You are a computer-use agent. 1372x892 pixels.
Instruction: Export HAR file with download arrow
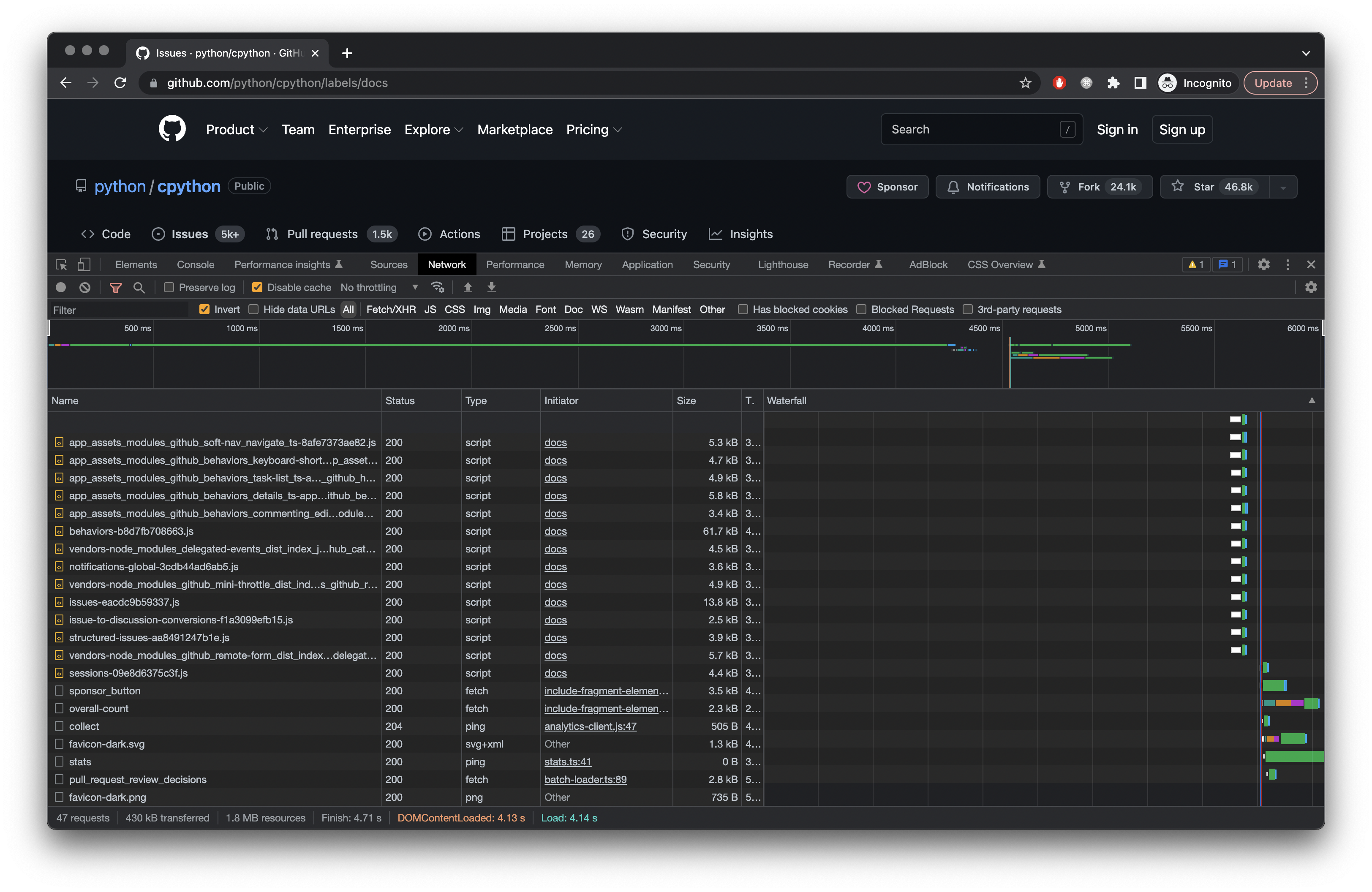[492, 287]
